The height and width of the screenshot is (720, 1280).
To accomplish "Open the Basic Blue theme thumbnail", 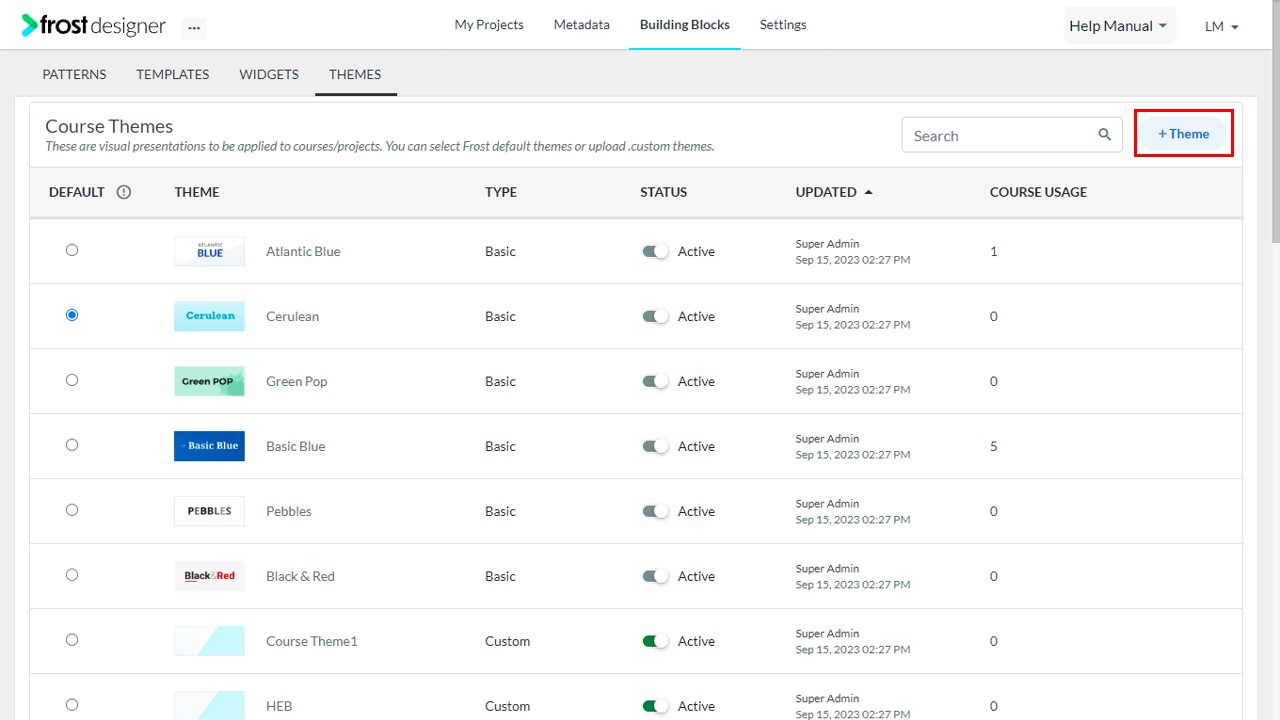I will (x=209, y=446).
